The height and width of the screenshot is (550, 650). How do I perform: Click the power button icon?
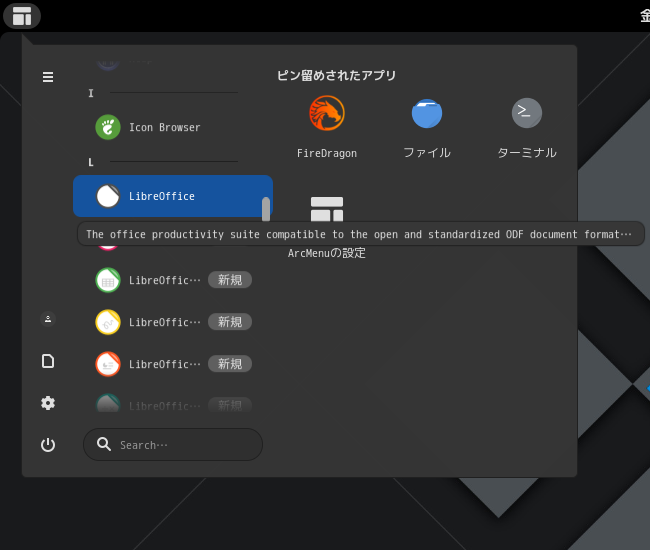[48, 445]
